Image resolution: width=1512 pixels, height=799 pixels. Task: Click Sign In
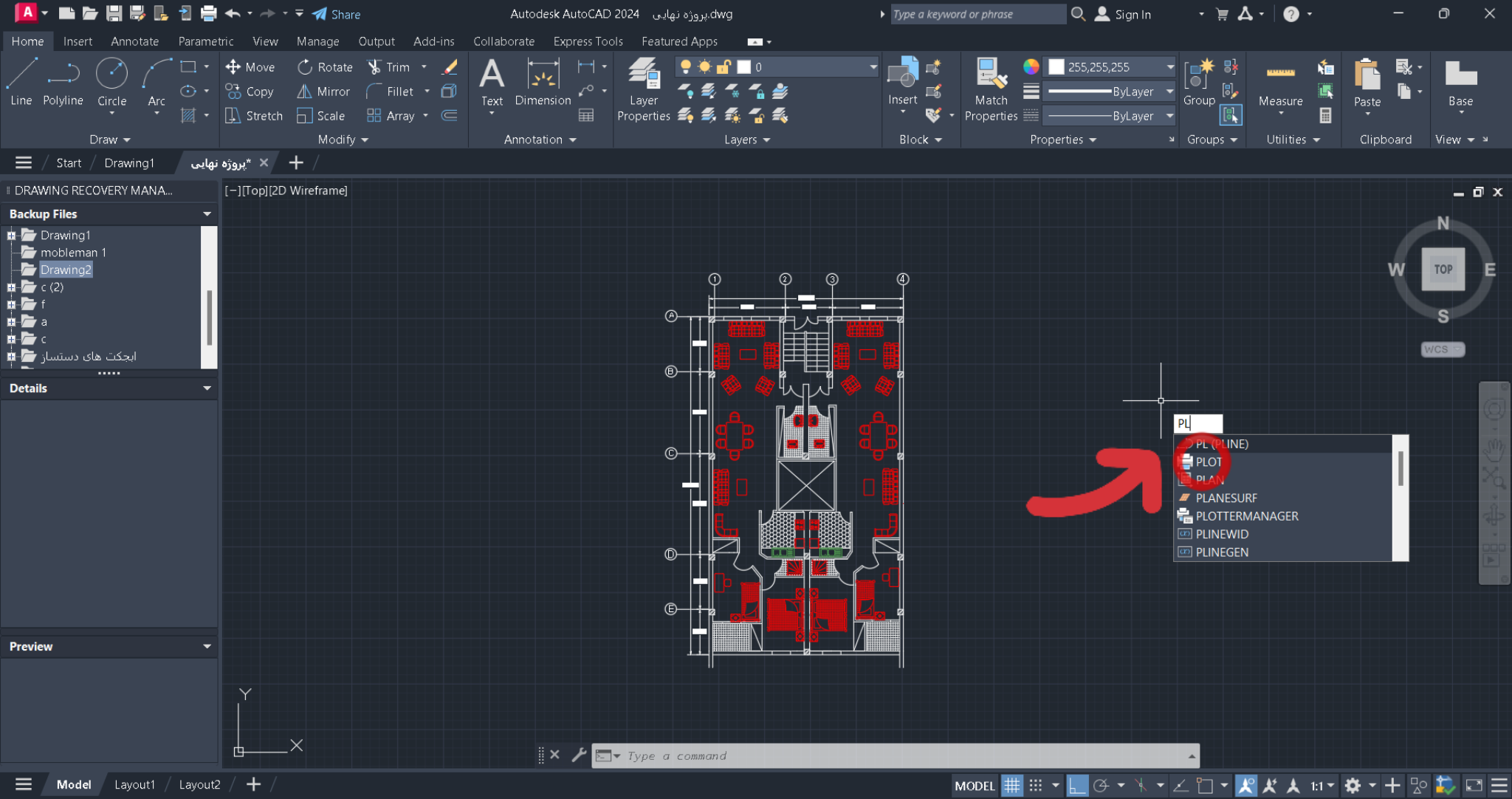[1123, 14]
